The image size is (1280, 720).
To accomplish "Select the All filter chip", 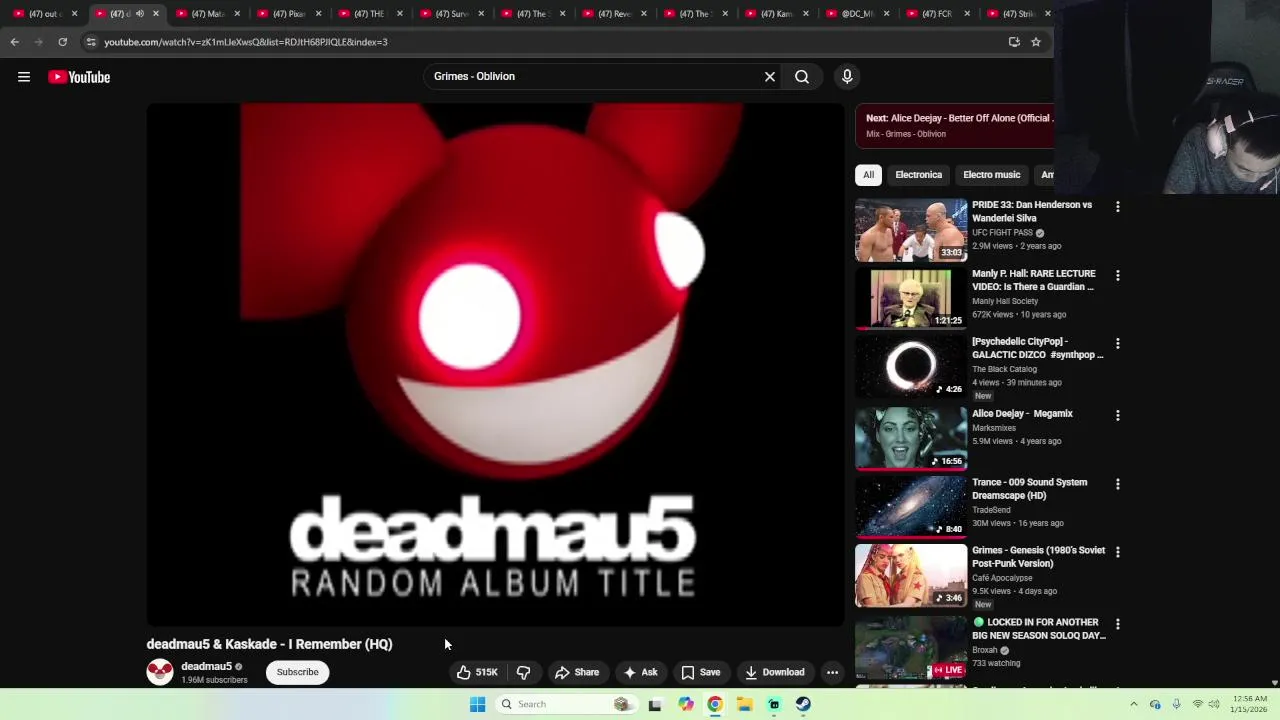I will 868,175.
